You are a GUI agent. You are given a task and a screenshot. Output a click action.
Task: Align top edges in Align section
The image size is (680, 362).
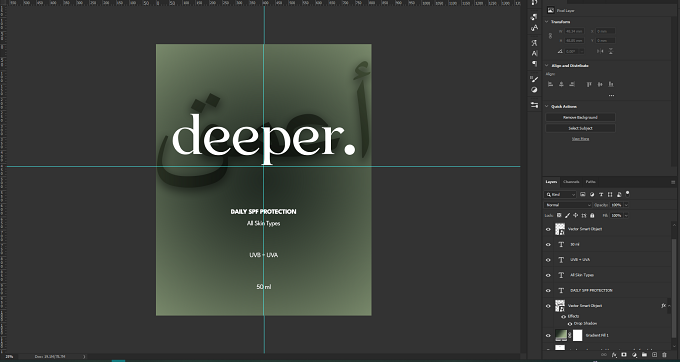coord(589,84)
